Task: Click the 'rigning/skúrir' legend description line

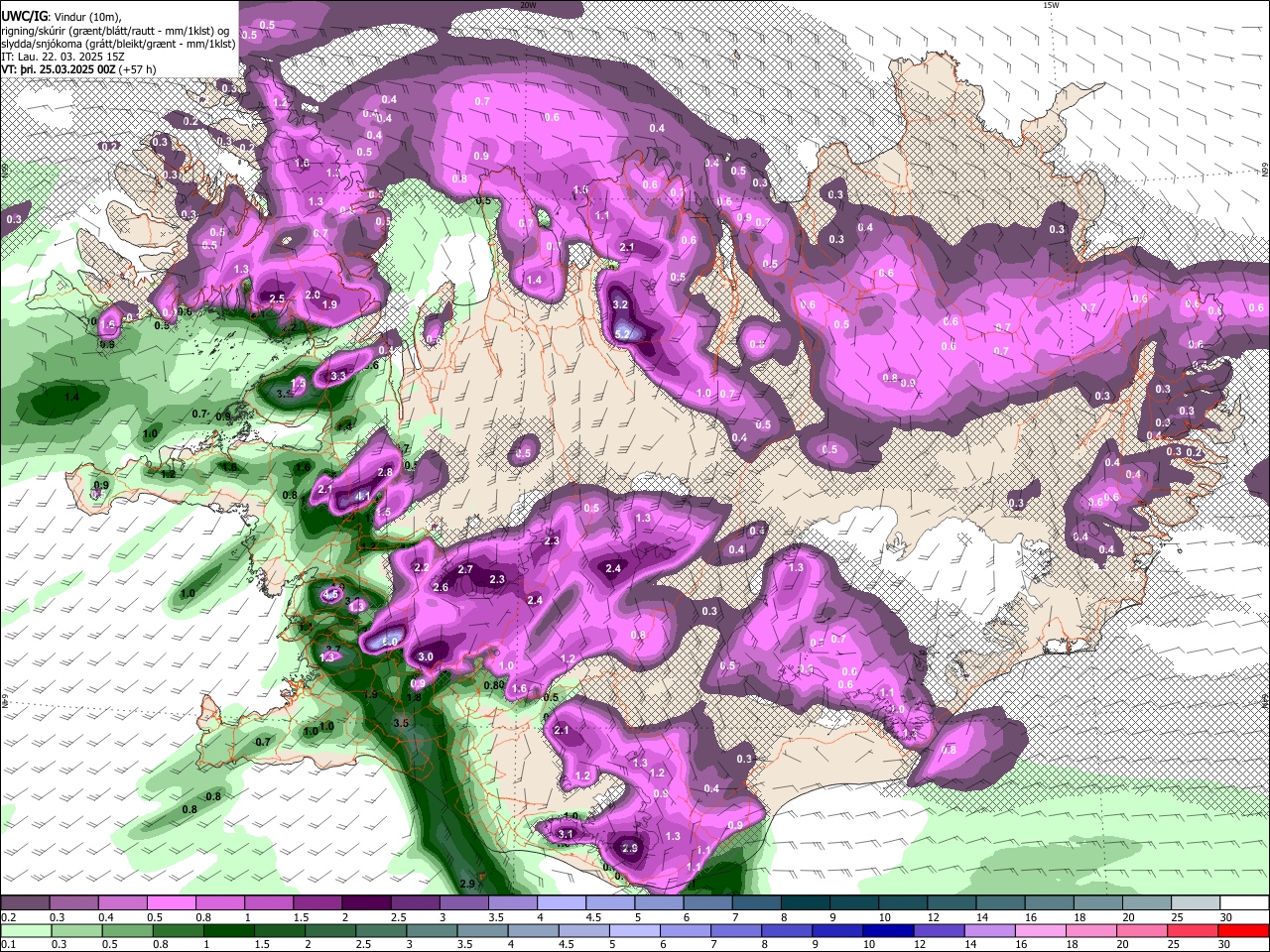Action: (117, 31)
